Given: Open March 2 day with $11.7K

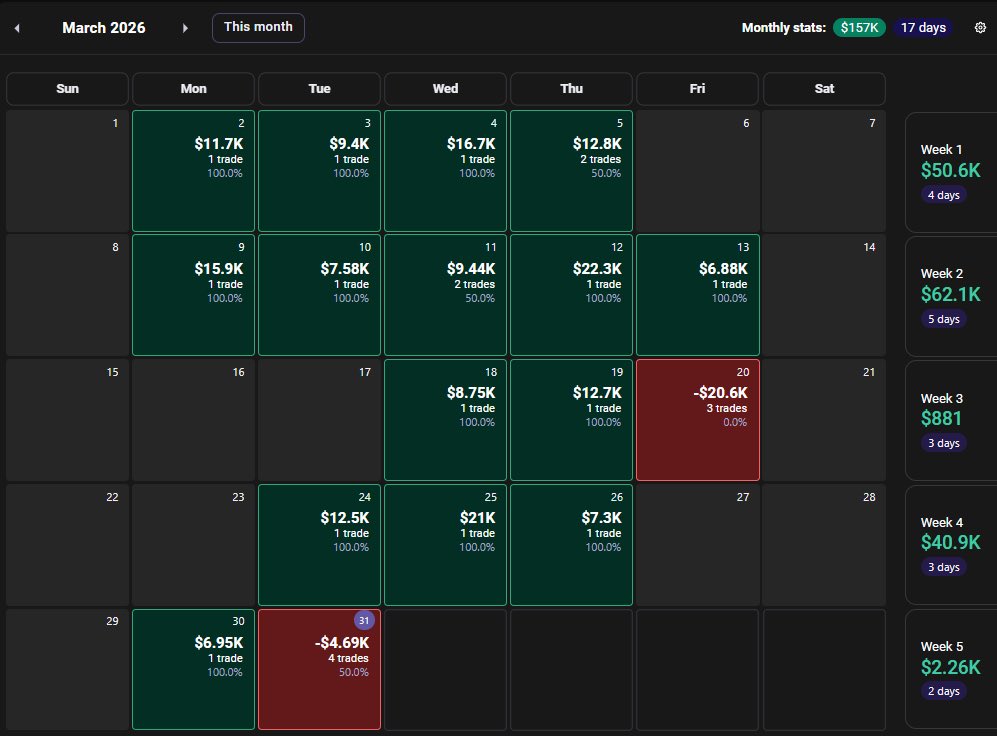Looking at the screenshot, I should coord(193,171).
